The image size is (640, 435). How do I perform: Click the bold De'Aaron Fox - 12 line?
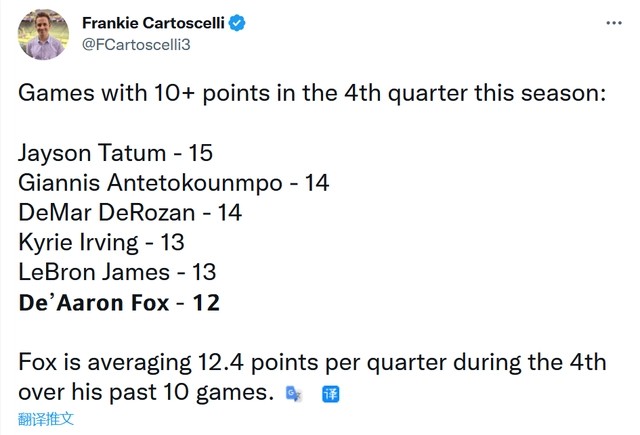click(119, 303)
